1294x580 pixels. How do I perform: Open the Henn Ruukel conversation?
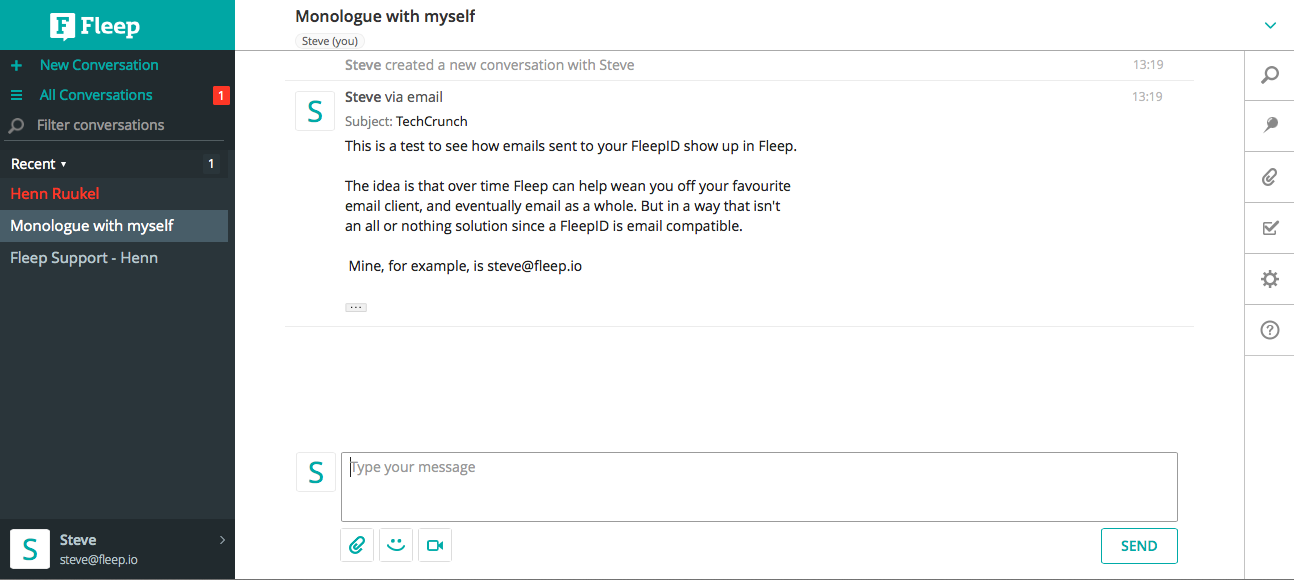point(55,194)
